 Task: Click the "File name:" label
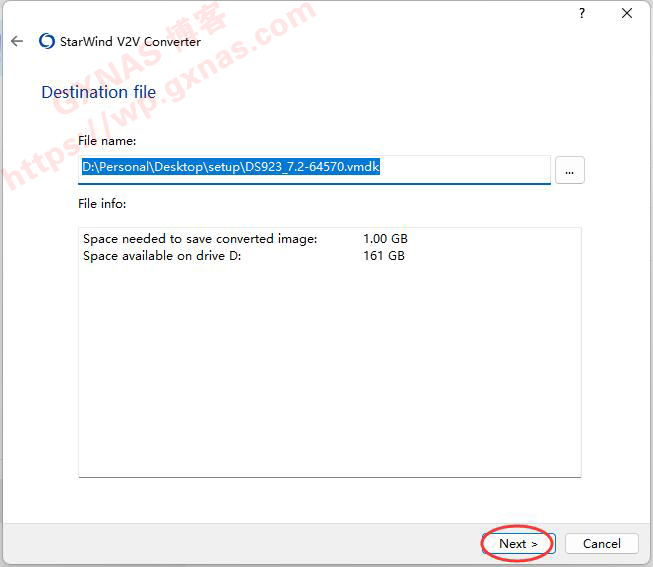(107, 141)
